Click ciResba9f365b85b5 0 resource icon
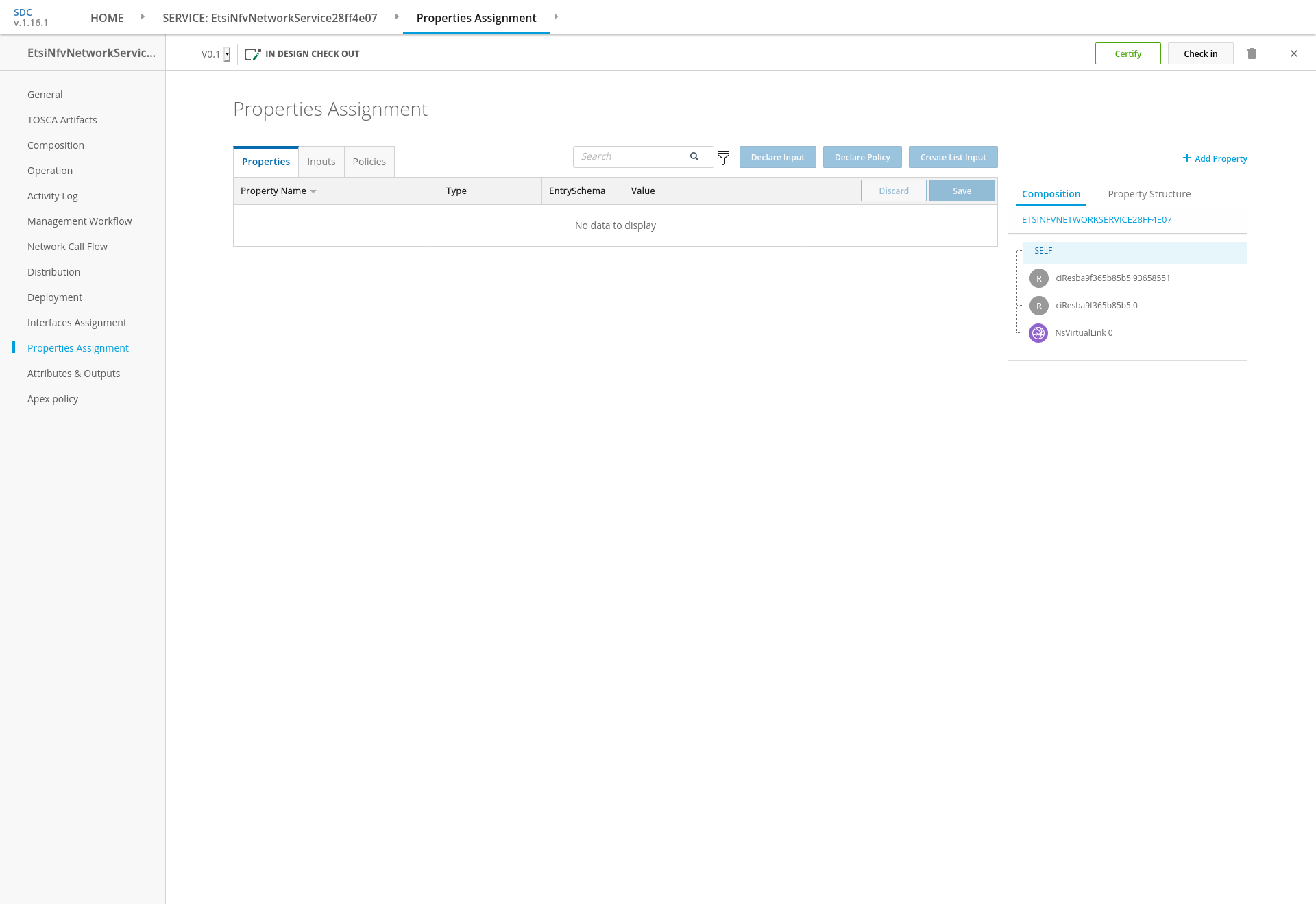This screenshot has width=1316, height=904. (x=1038, y=306)
